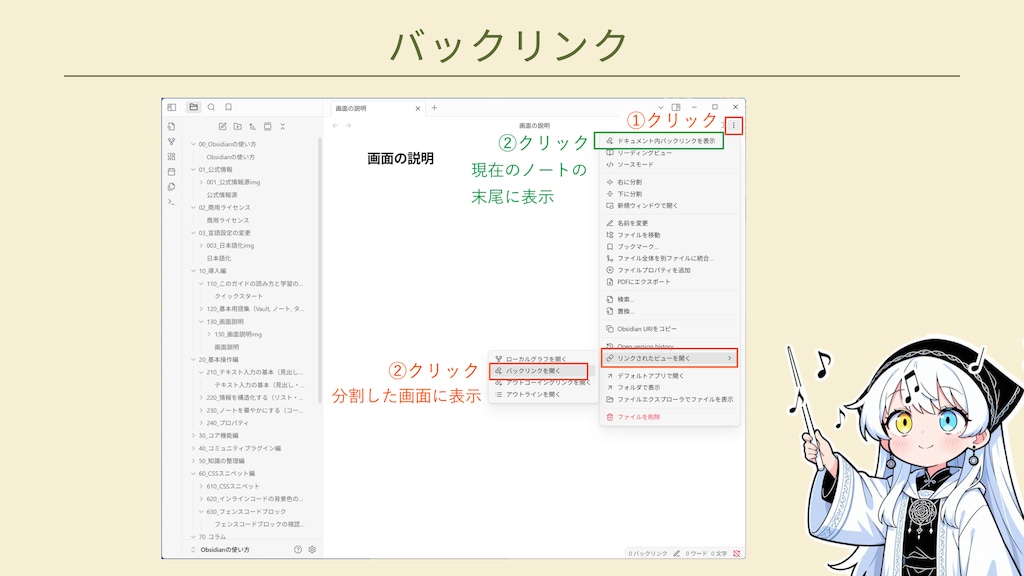Collapse the 00_Obsidianの使い方 folder

pos(193,145)
